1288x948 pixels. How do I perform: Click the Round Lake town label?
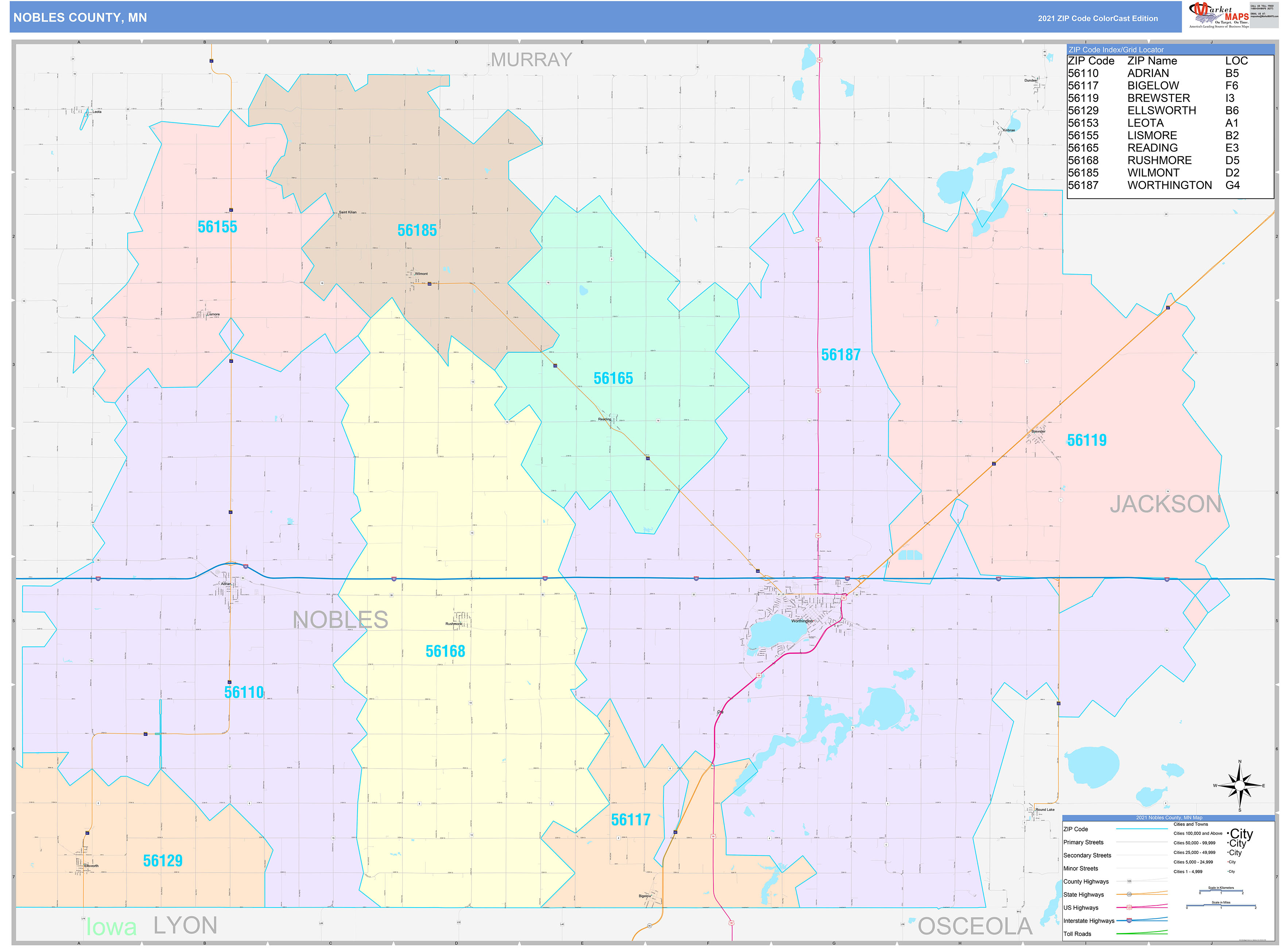click(1045, 810)
